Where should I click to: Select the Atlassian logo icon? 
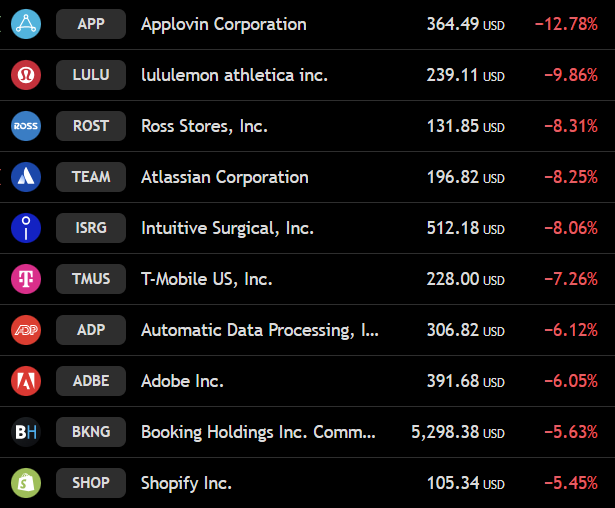pyautogui.click(x=26, y=177)
